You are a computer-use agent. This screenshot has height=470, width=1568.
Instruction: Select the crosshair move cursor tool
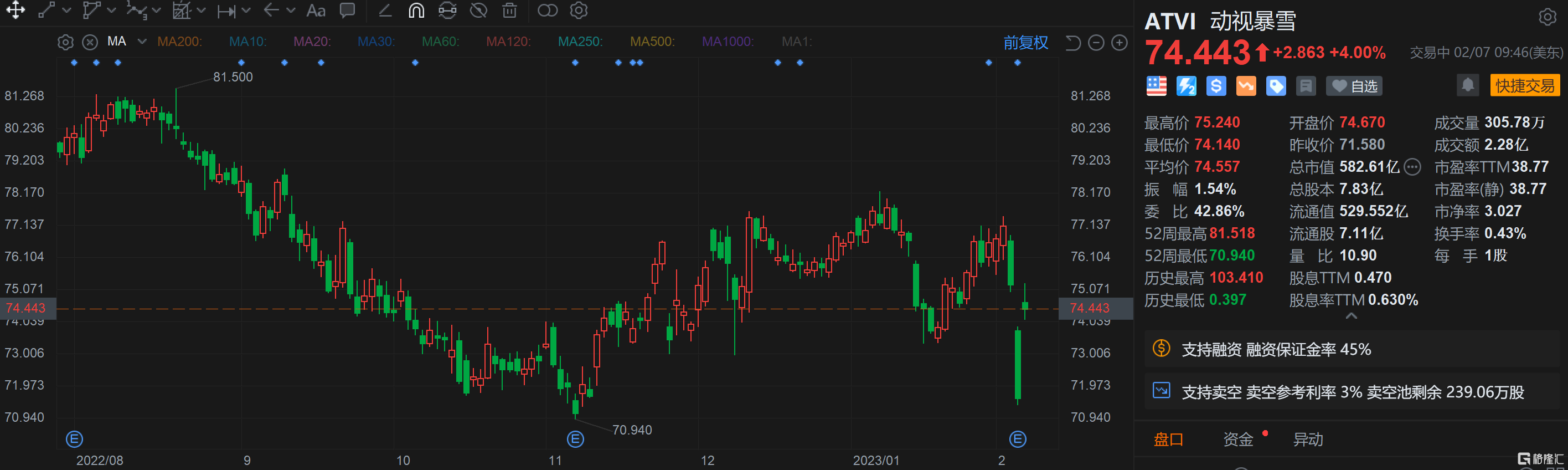click(x=15, y=11)
